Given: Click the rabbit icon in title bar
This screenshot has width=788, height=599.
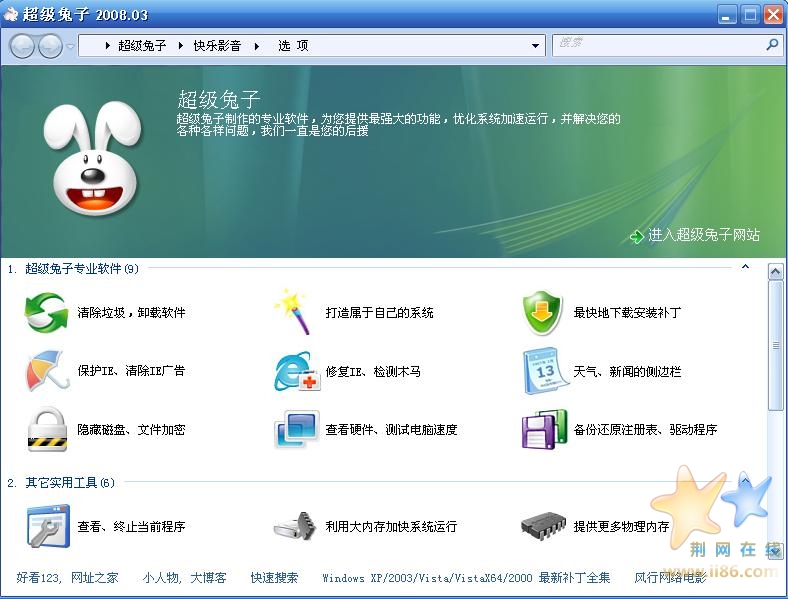Looking at the screenshot, I should pos(10,15).
